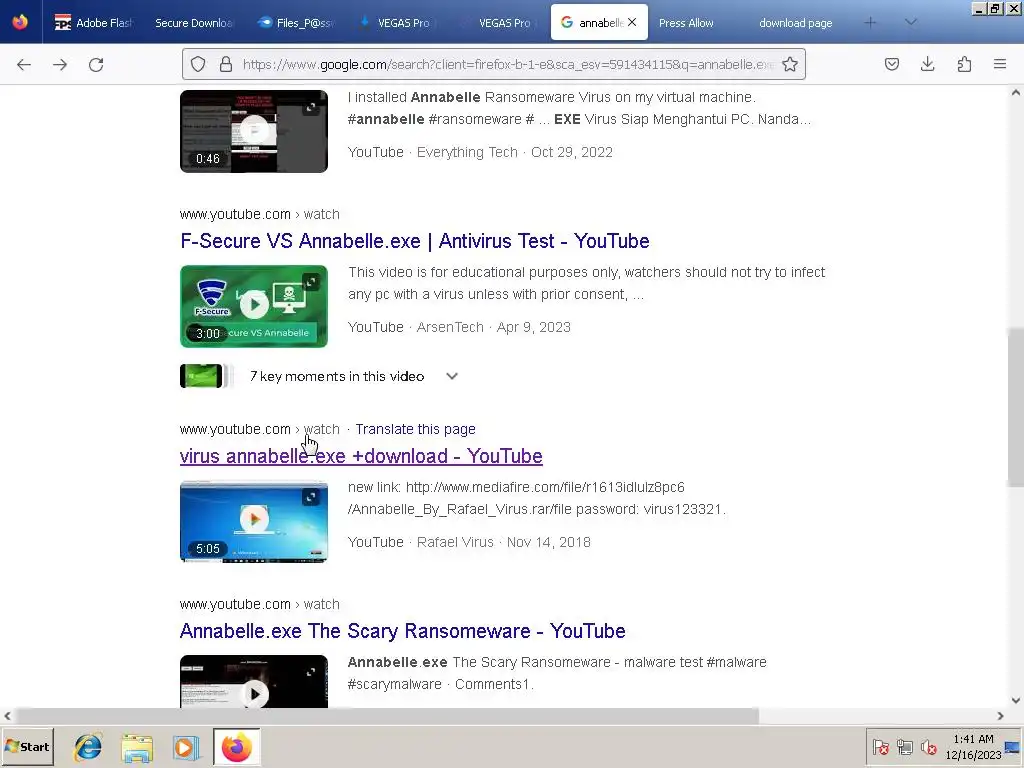List all tabs dropdown arrow

coord(911,23)
